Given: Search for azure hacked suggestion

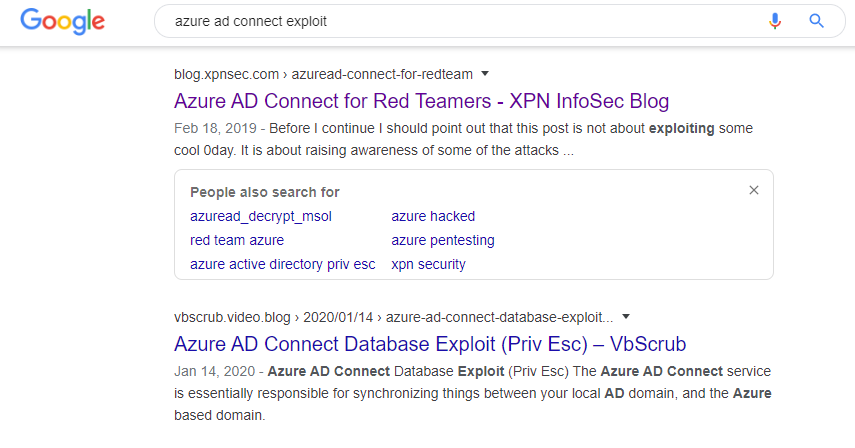Looking at the screenshot, I should [433, 216].
